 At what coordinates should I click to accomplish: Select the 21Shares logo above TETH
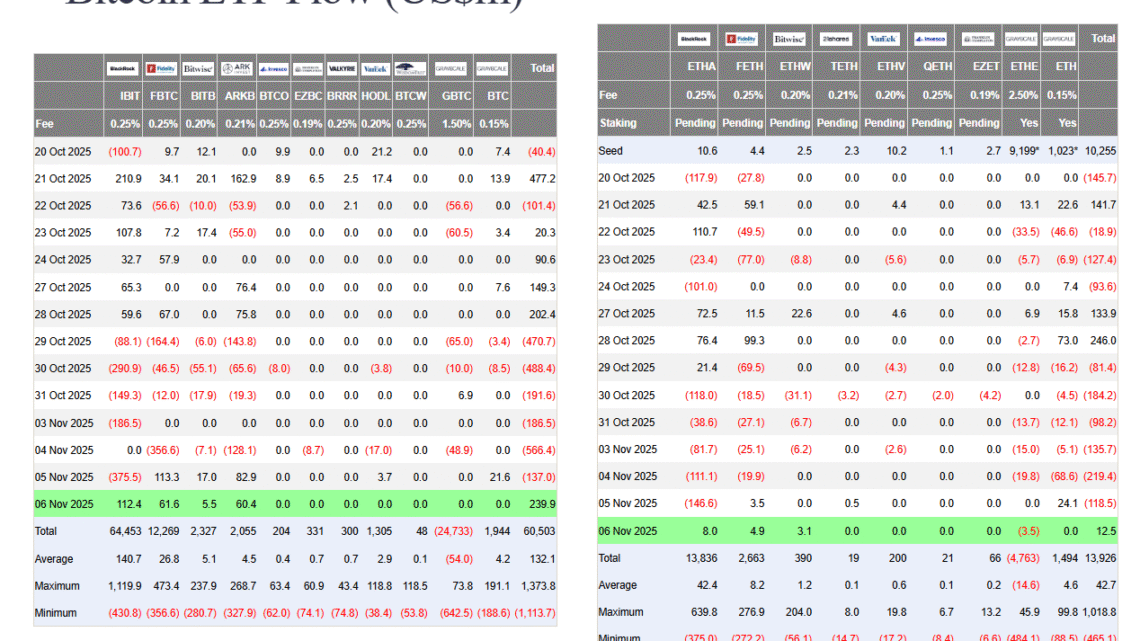pyautogui.click(x=836, y=39)
